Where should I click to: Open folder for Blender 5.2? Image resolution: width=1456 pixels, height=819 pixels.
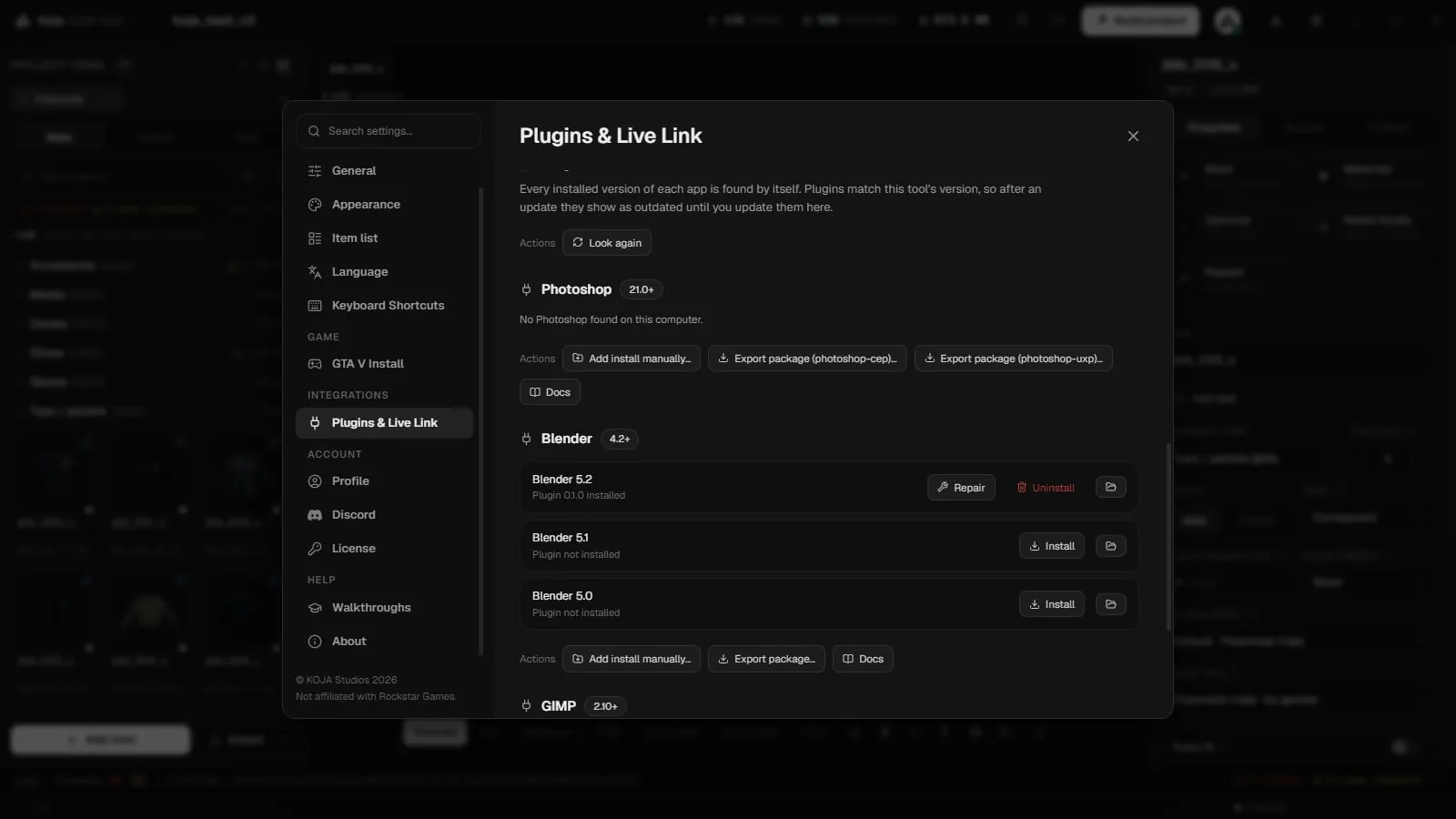1111,488
